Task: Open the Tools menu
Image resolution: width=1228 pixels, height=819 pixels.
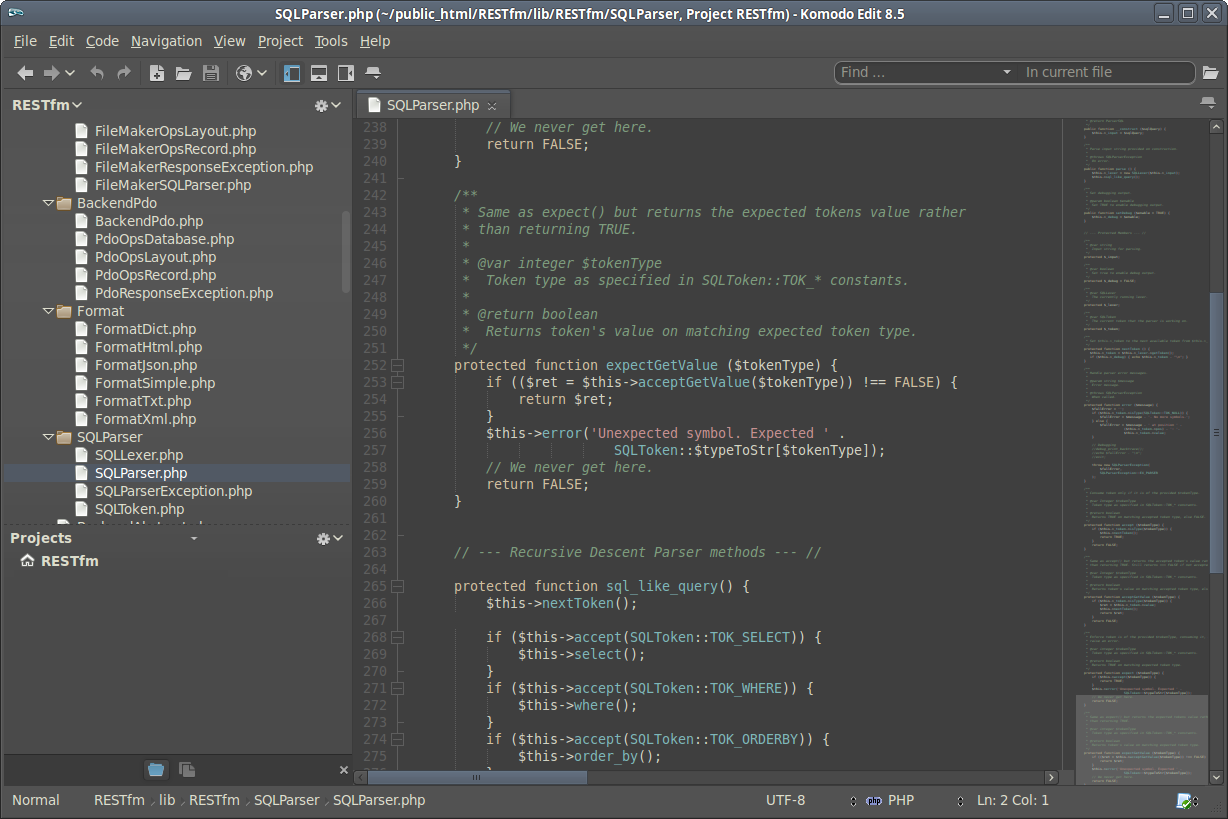Action: tap(331, 41)
